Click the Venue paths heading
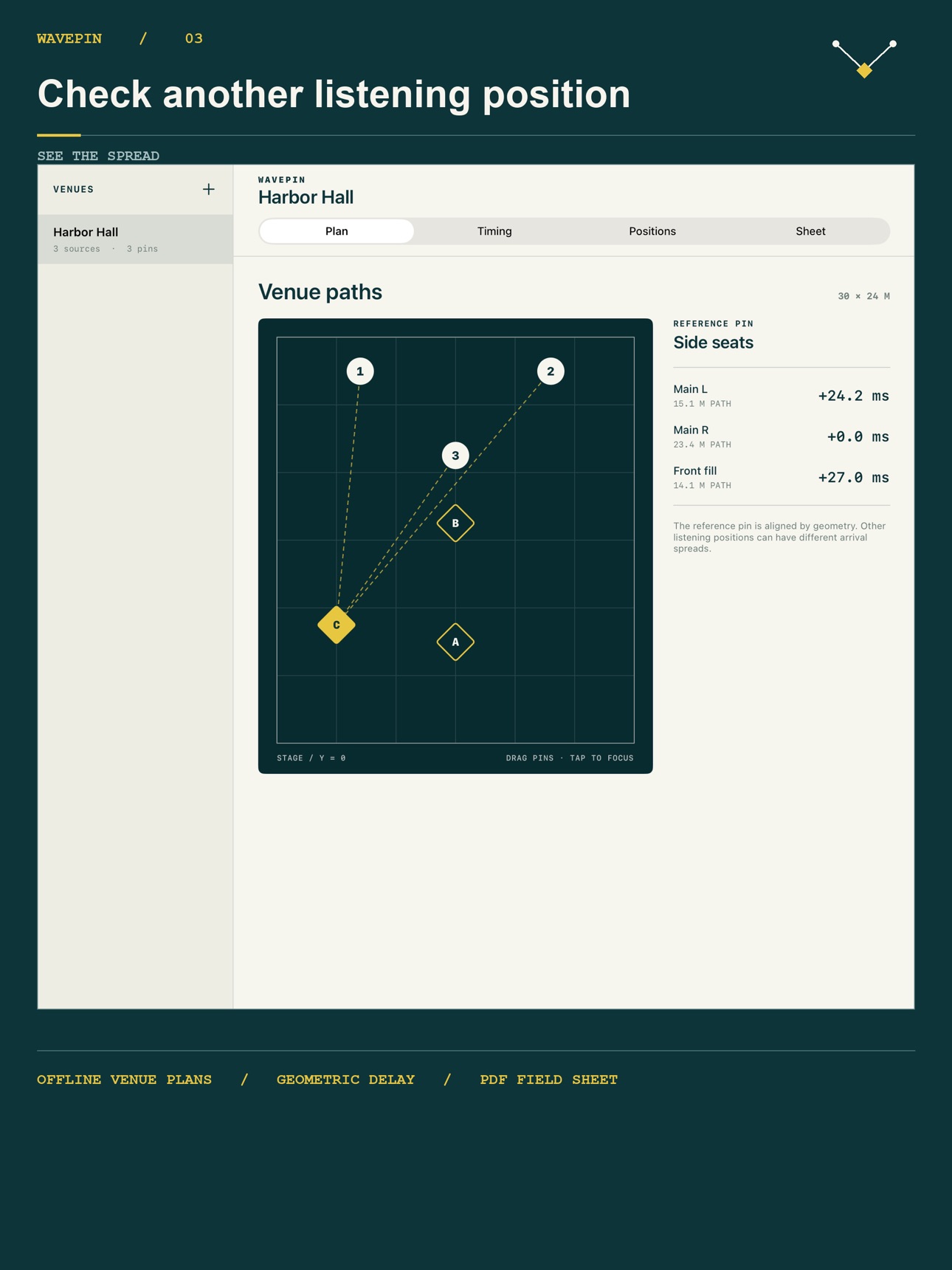Image resolution: width=952 pixels, height=1270 pixels. [320, 292]
